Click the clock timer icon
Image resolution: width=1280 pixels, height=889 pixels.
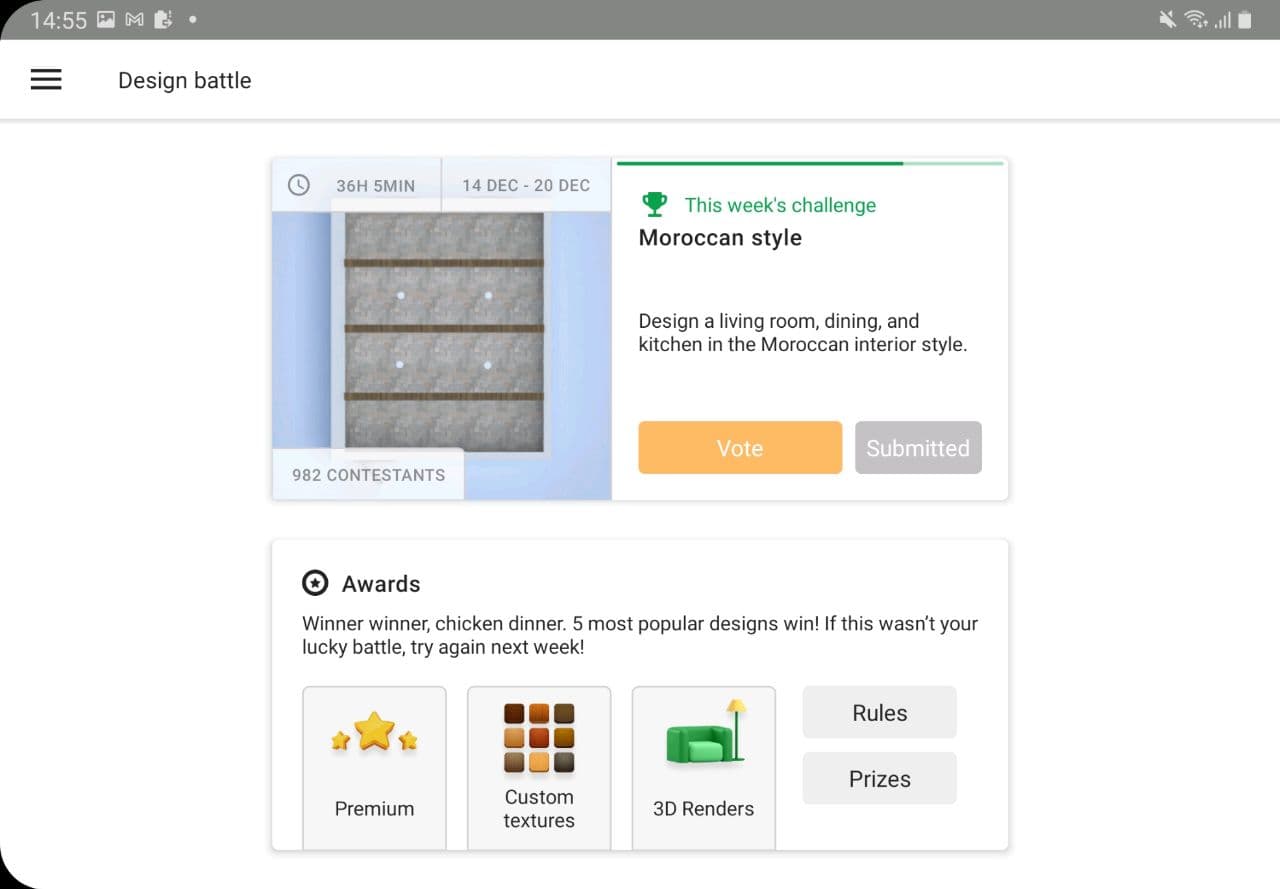tap(298, 185)
